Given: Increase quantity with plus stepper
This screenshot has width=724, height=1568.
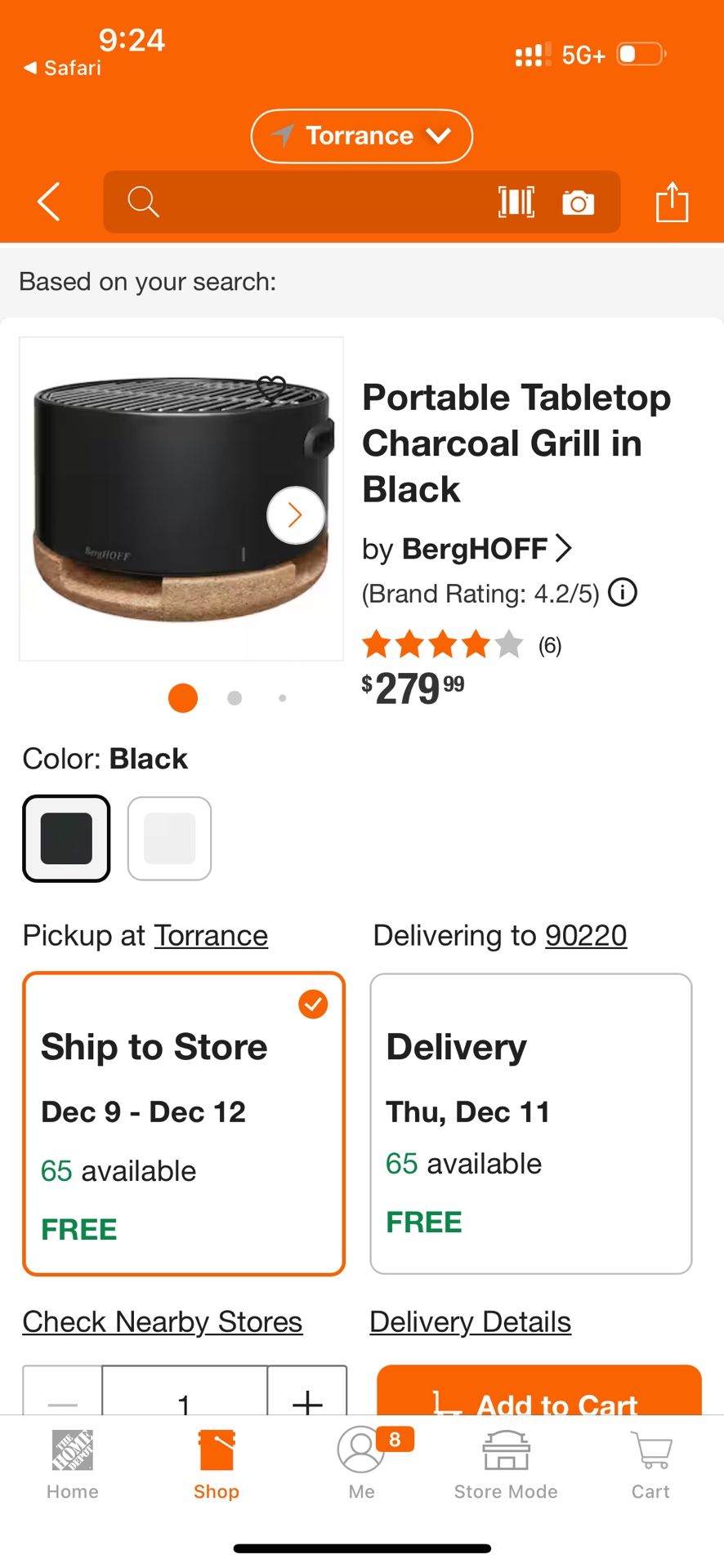Looking at the screenshot, I should (308, 1398).
